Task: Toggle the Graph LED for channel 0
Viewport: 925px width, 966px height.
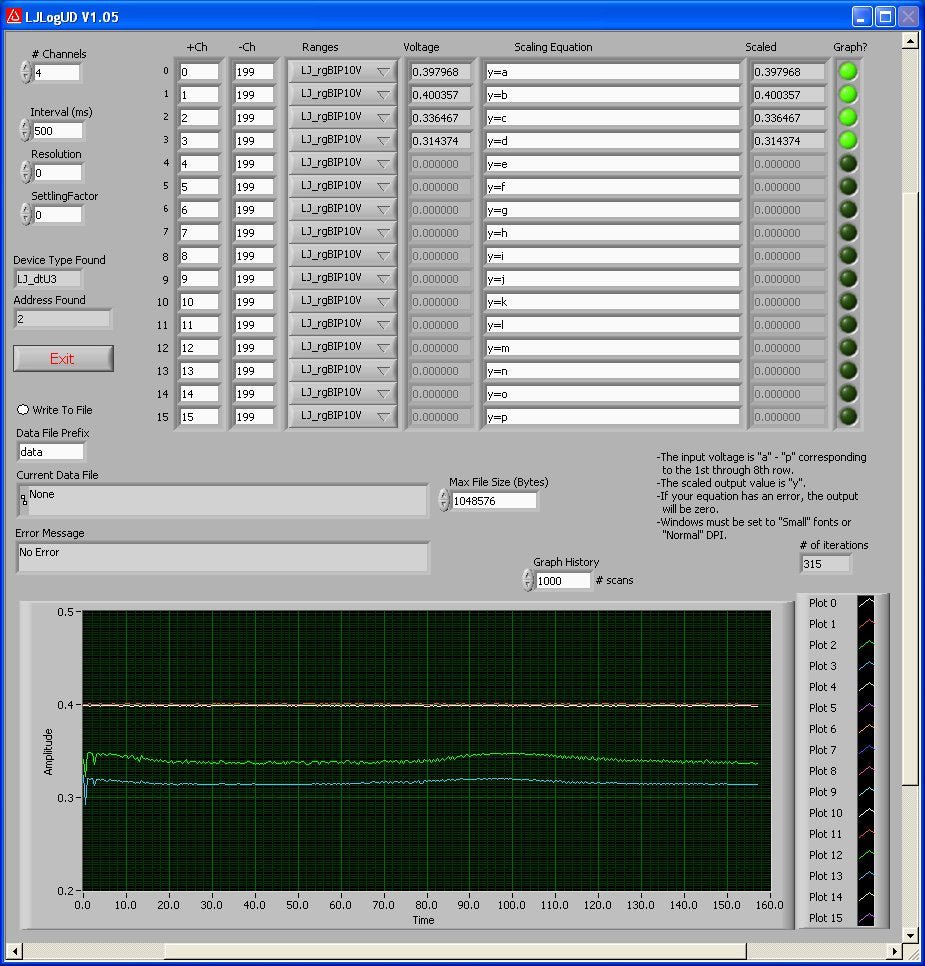Action: click(848, 71)
